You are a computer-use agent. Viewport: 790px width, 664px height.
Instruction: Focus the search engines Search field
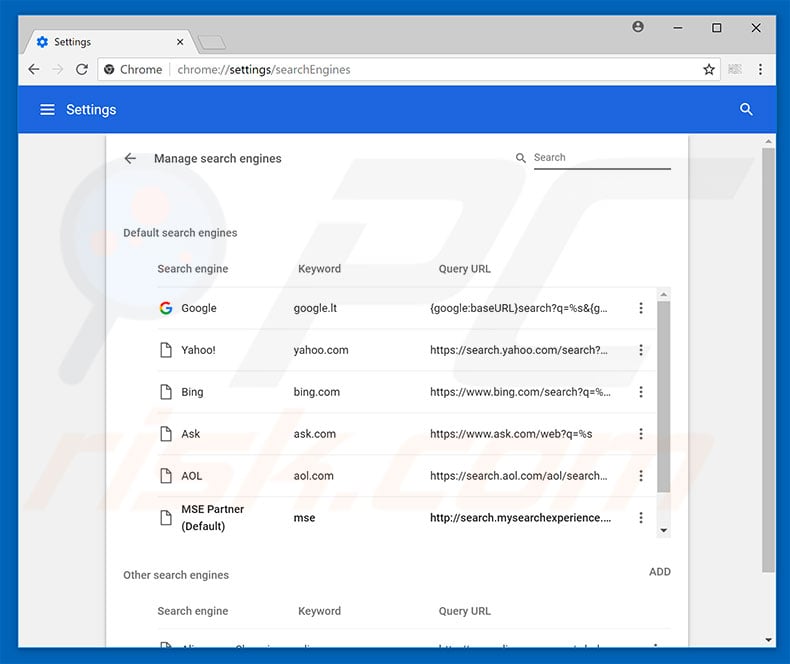click(602, 158)
